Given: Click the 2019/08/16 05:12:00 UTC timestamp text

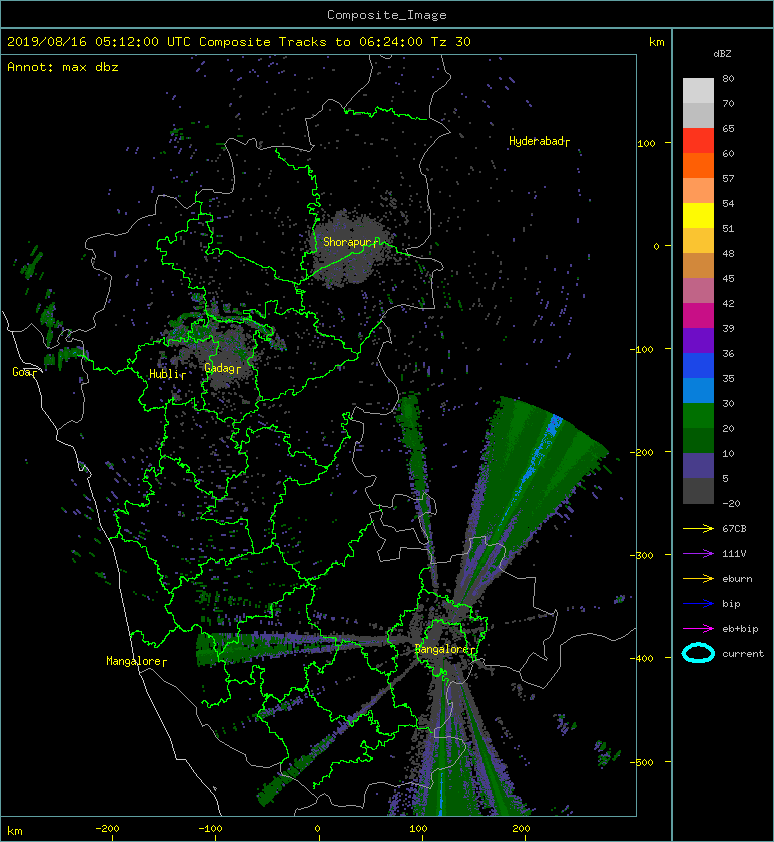Looking at the screenshot, I should (x=98, y=42).
